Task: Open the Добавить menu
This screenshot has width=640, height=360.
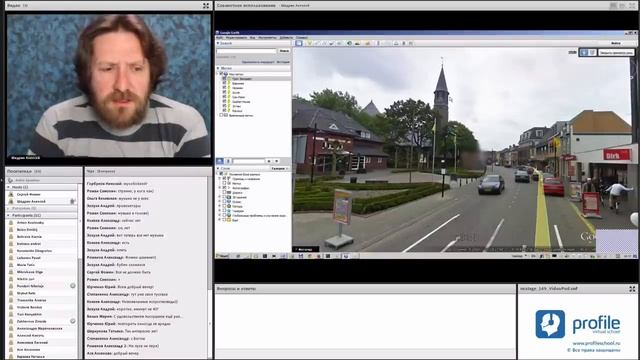Action: point(287,38)
